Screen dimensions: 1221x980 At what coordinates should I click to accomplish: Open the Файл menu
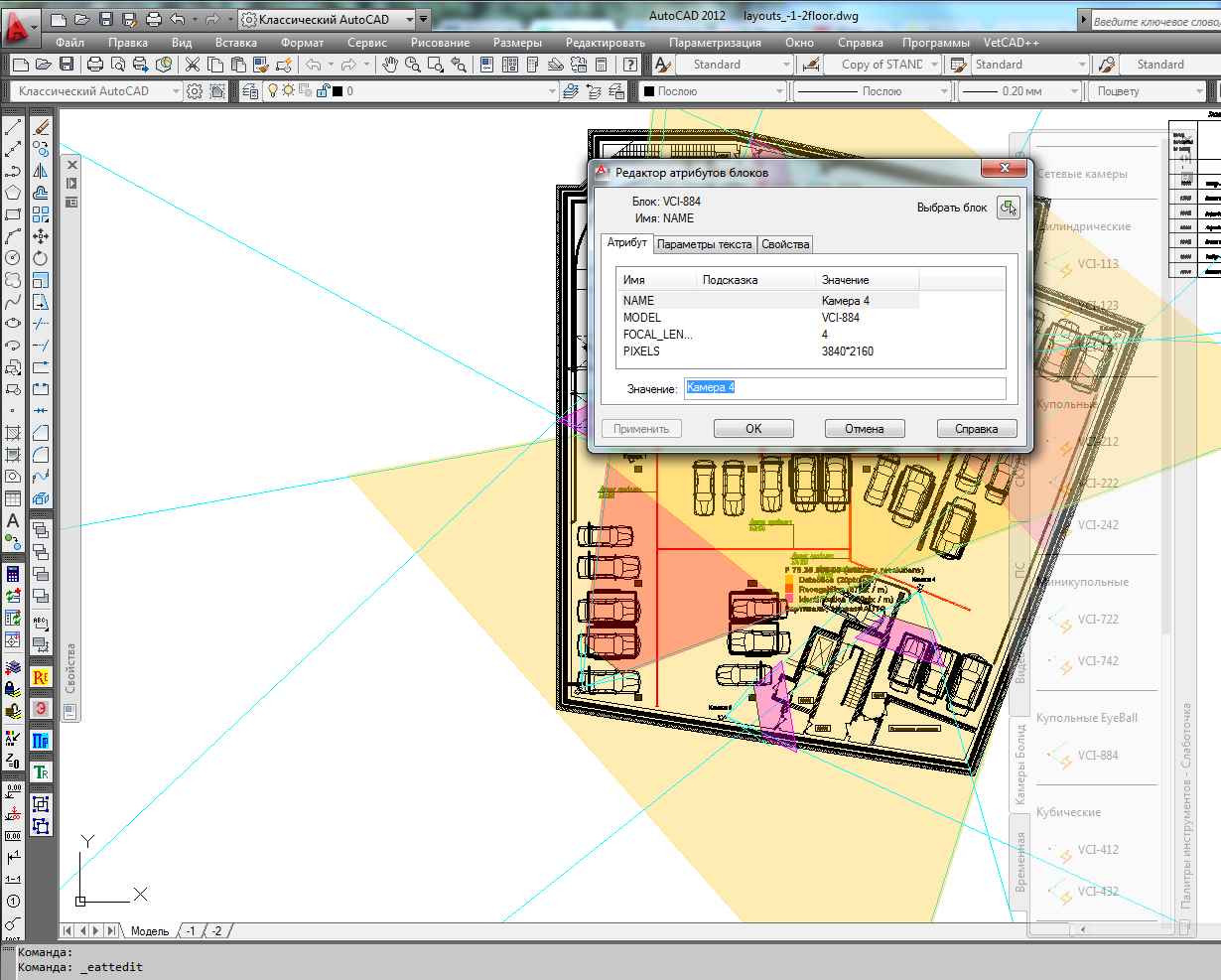69,43
